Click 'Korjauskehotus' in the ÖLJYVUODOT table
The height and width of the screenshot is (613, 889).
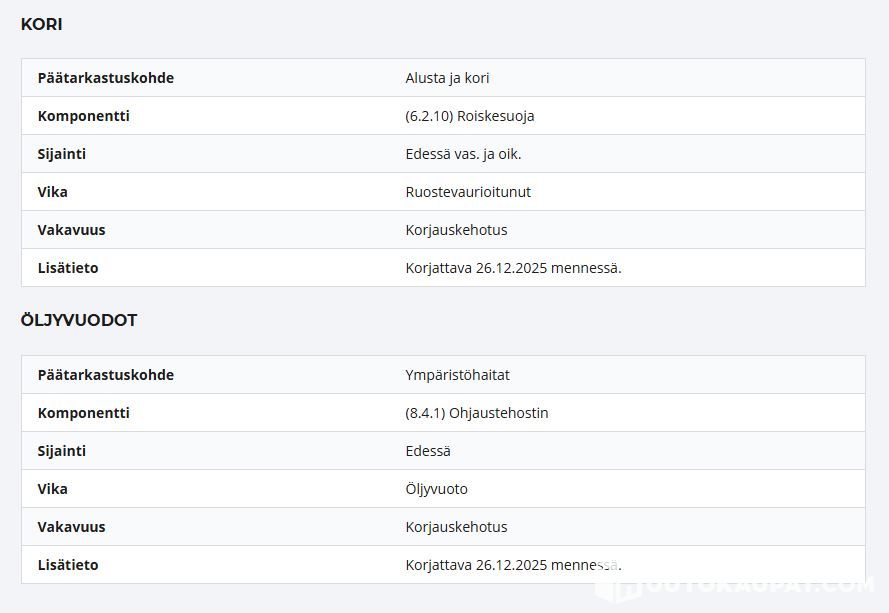pos(456,527)
